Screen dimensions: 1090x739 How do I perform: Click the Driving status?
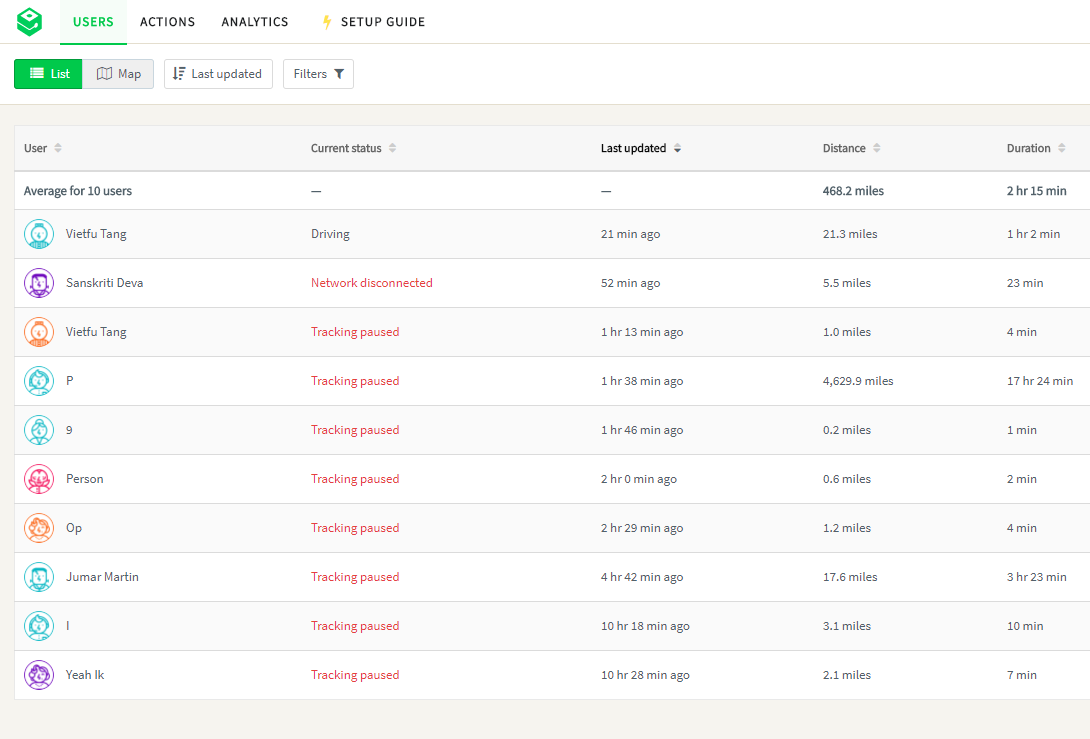click(x=330, y=234)
